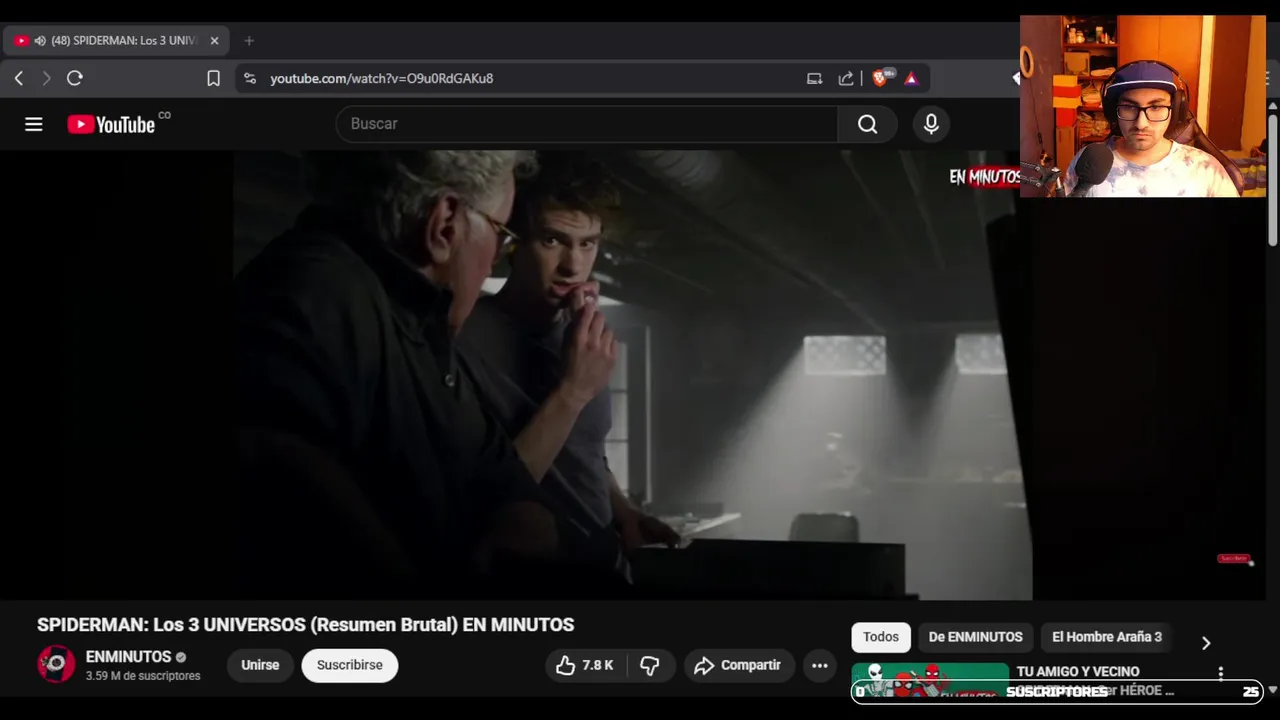The width and height of the screenshot is (1280, 720).
Task: Mute tab via the speaker icon on tab
Action: coord(40,41)
